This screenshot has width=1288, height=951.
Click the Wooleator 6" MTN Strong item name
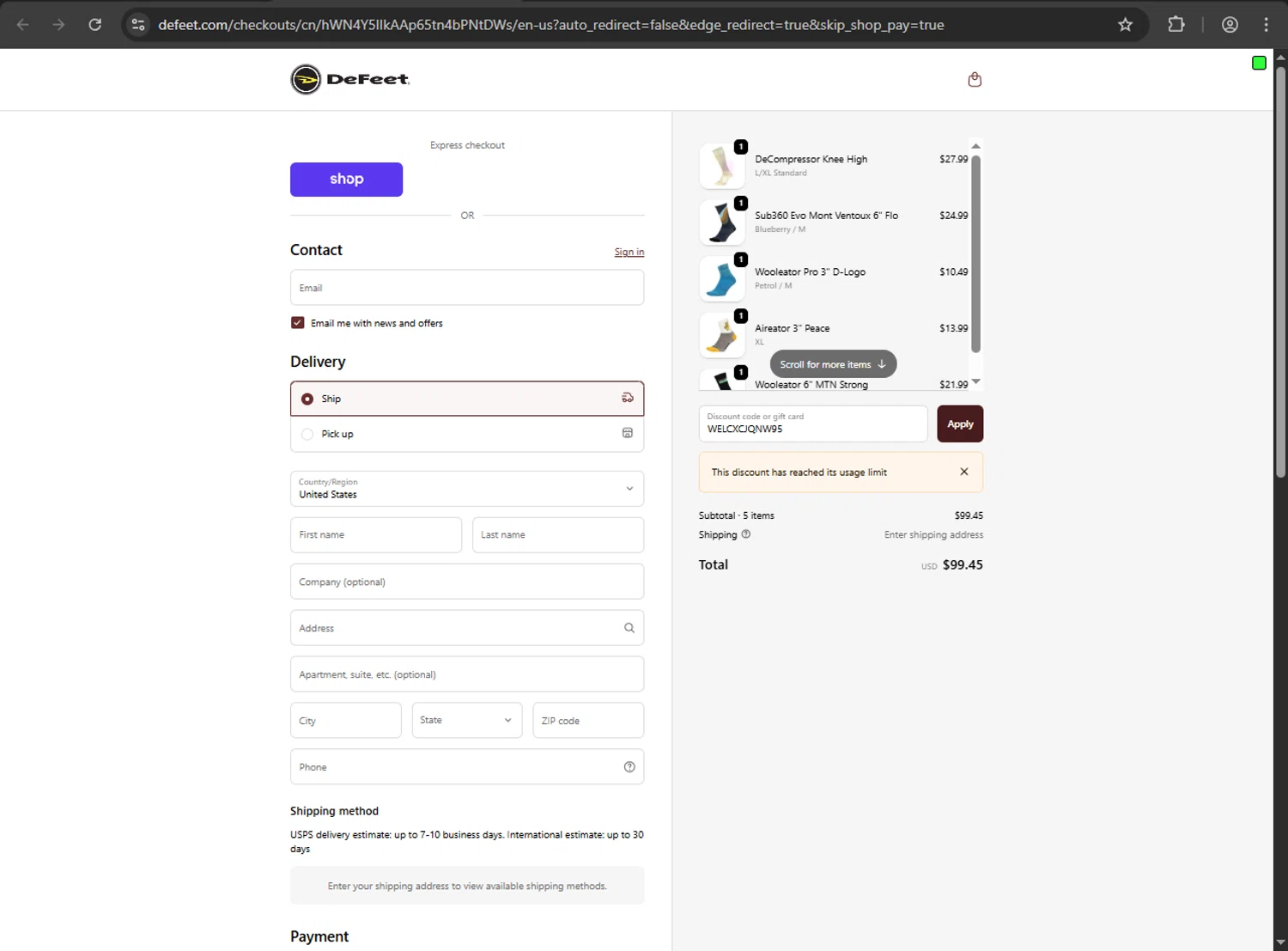(811, 385)
